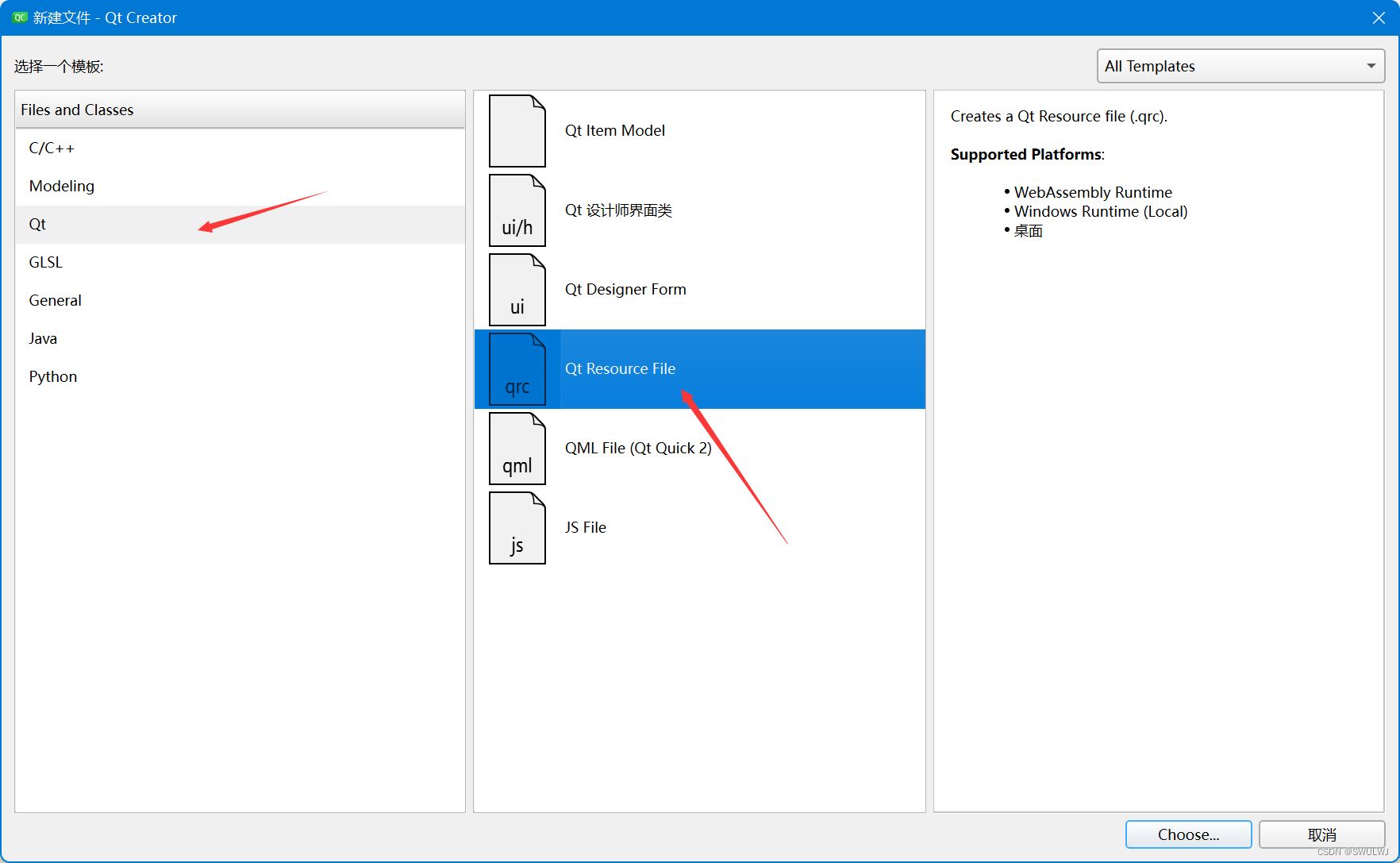Close the 新建文件 dialog window
This screenshot has width=1400, height=863.
pyautogui.click(x=1379, y=17)
